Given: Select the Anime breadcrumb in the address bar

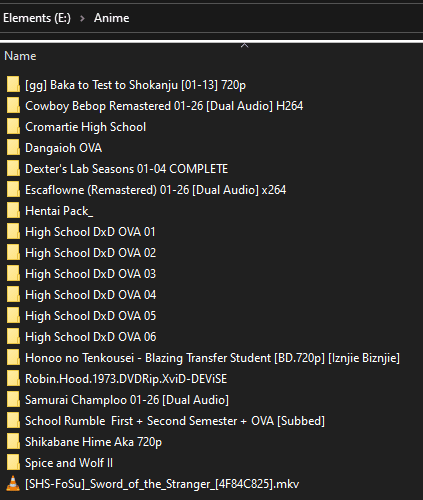Looking at the screenshot, I should (111, 18).
